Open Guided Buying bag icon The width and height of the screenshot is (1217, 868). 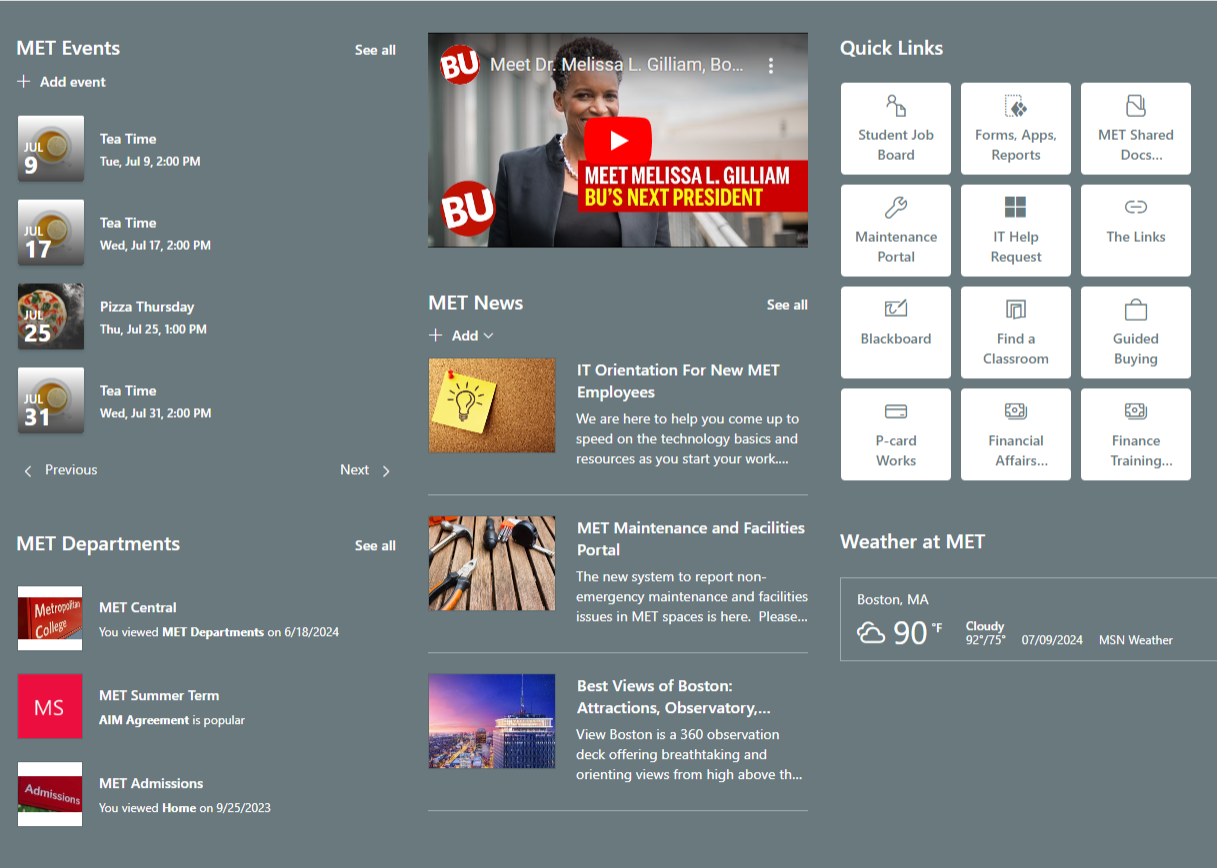pos(1136,310)
